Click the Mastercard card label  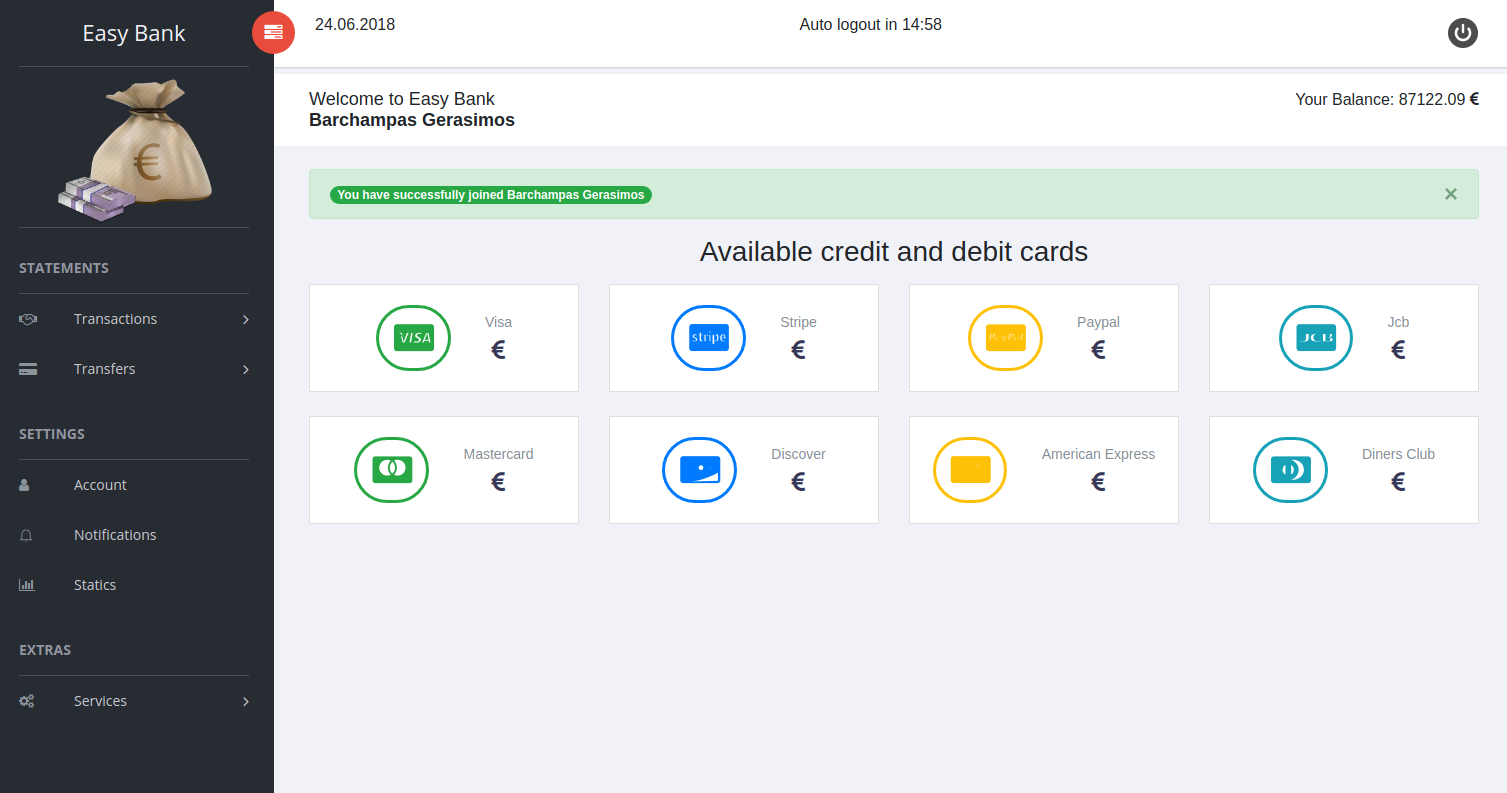click(x=498, y=454)
